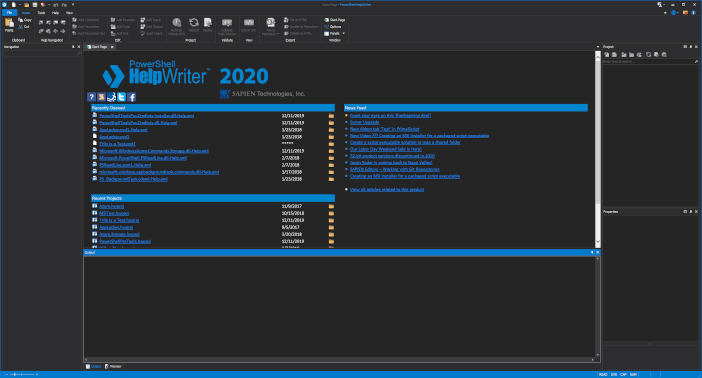Screen dimensions: 702x378
Task: Expand the Help to Markdown dropdown
Action: click(270, 26)
